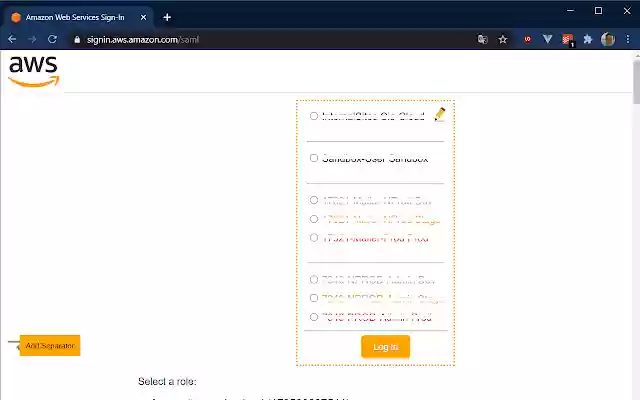The image size is (640, 400).
Task: Maximize the browser window
Action: click(598, 11)
